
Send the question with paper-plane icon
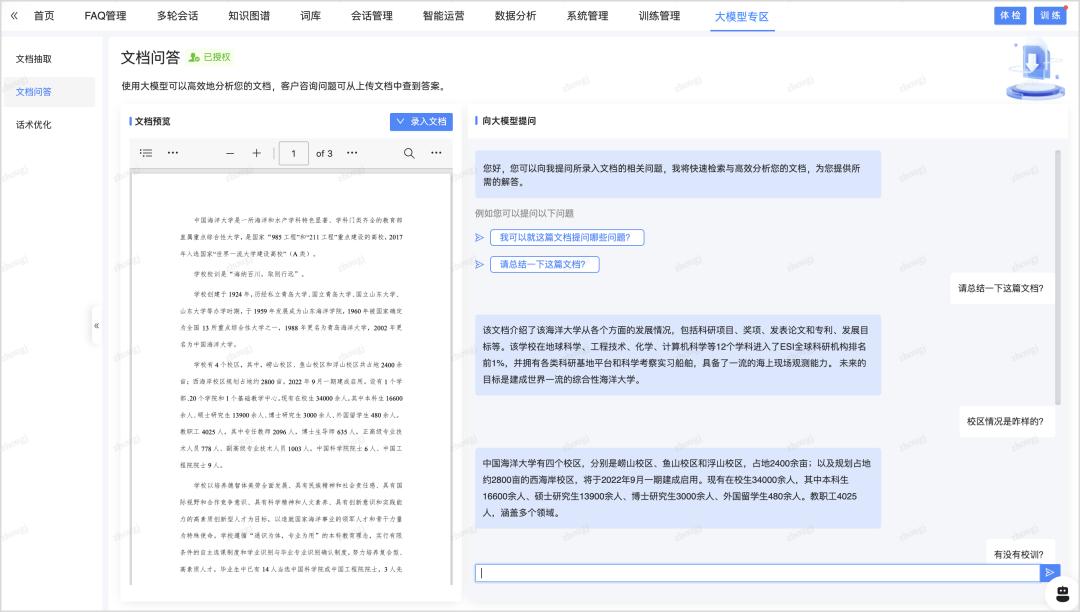(1049, 573)
